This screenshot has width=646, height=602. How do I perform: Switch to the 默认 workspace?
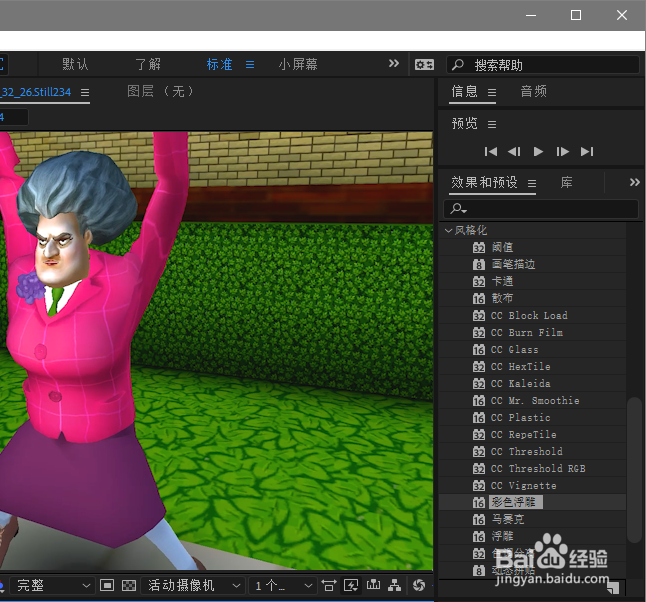point(75,65)
